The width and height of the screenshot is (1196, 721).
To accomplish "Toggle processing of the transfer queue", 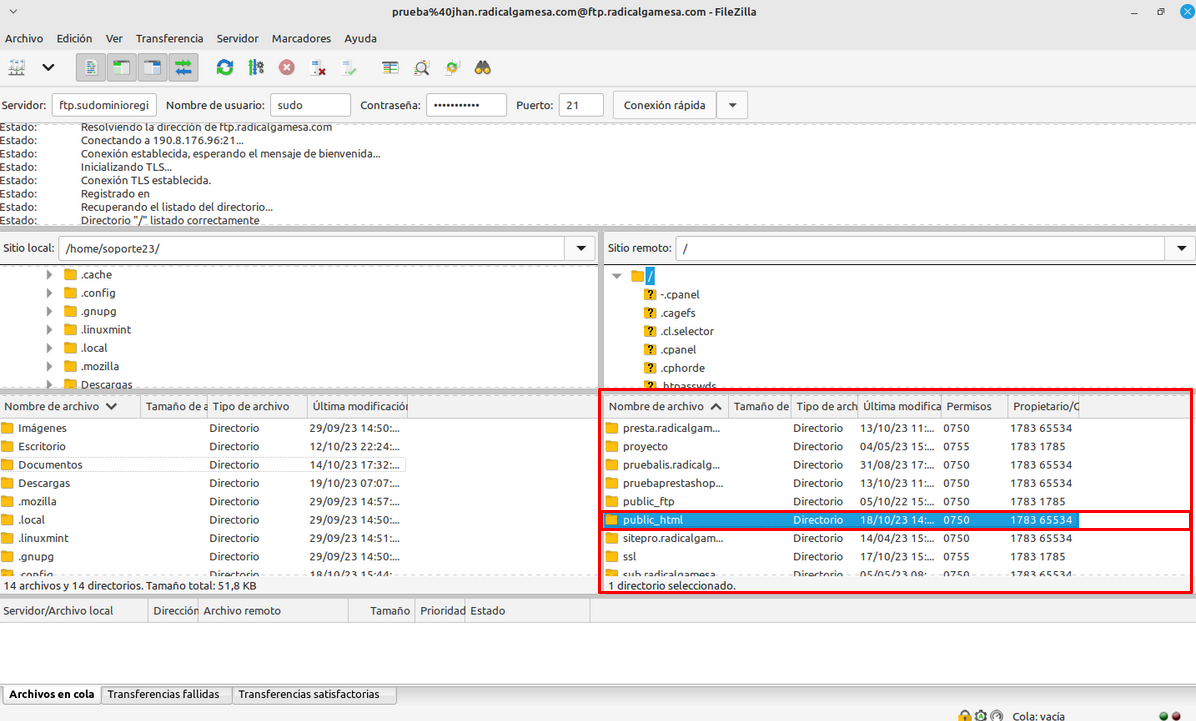I will [x=256, y=68].
